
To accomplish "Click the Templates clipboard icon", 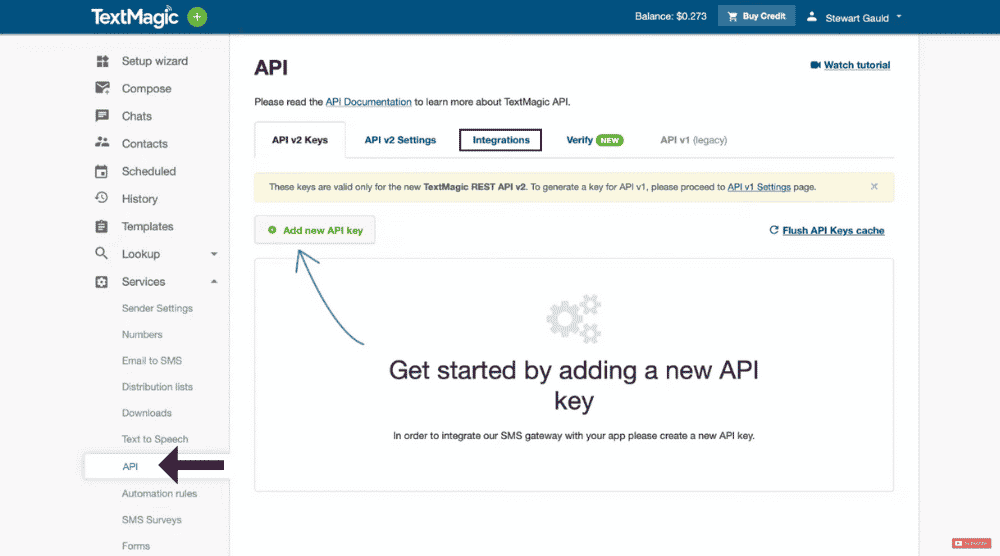I will click(101, 226).
